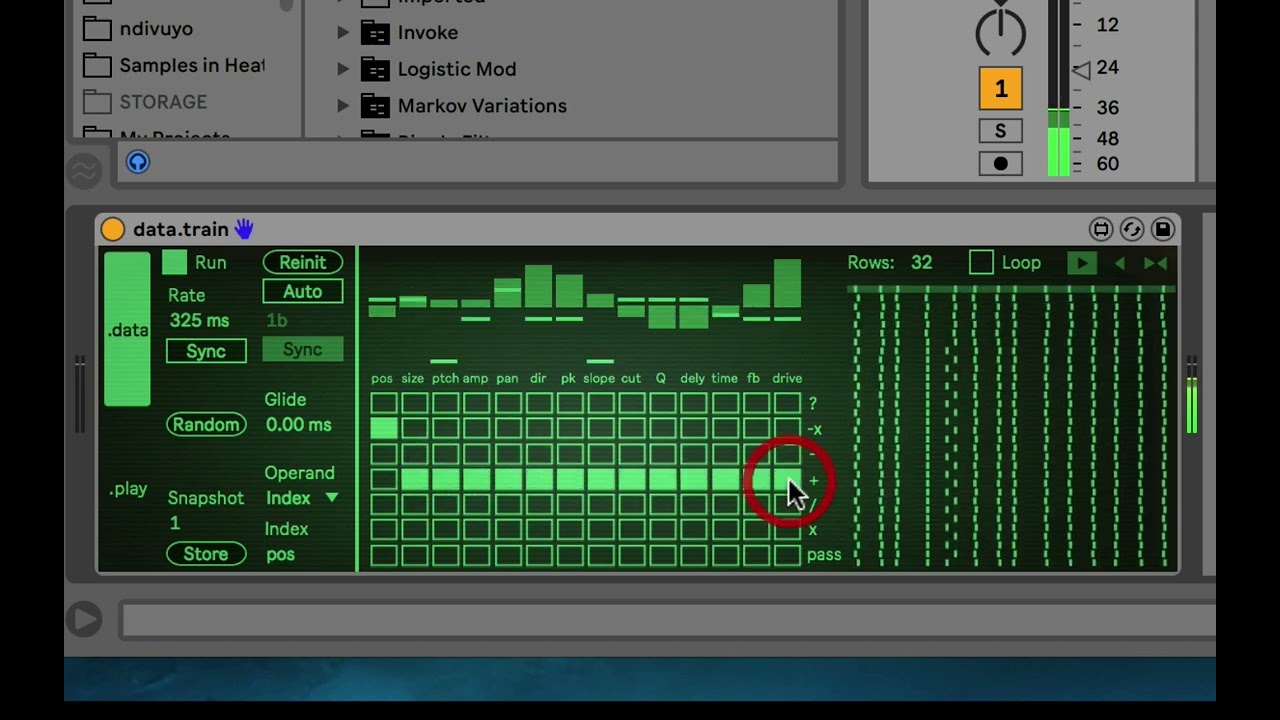
Task: Expand the Invoke folder
Action: point(343,33)
